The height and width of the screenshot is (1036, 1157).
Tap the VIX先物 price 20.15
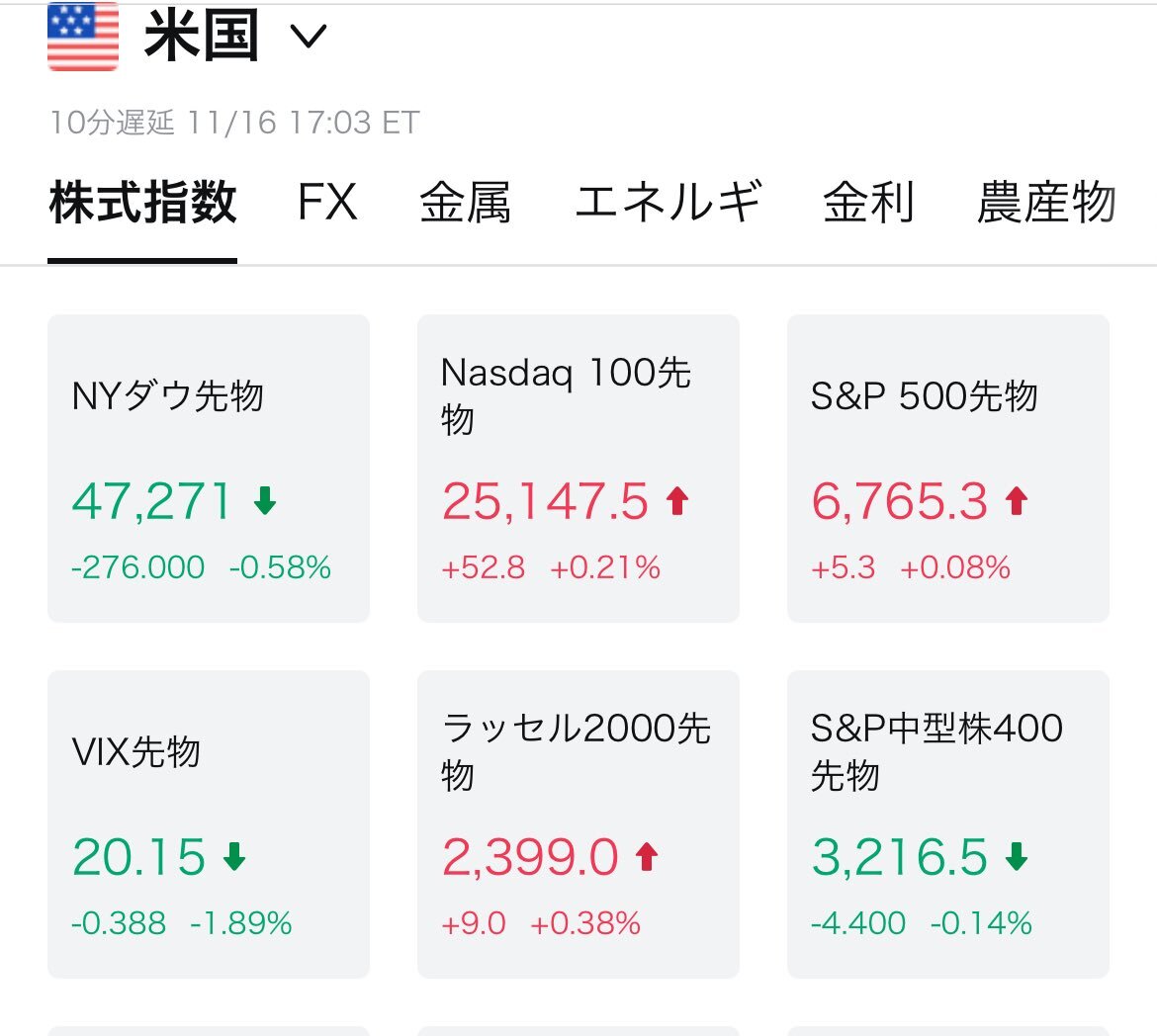pyautogui.click(x=138, y=857)
